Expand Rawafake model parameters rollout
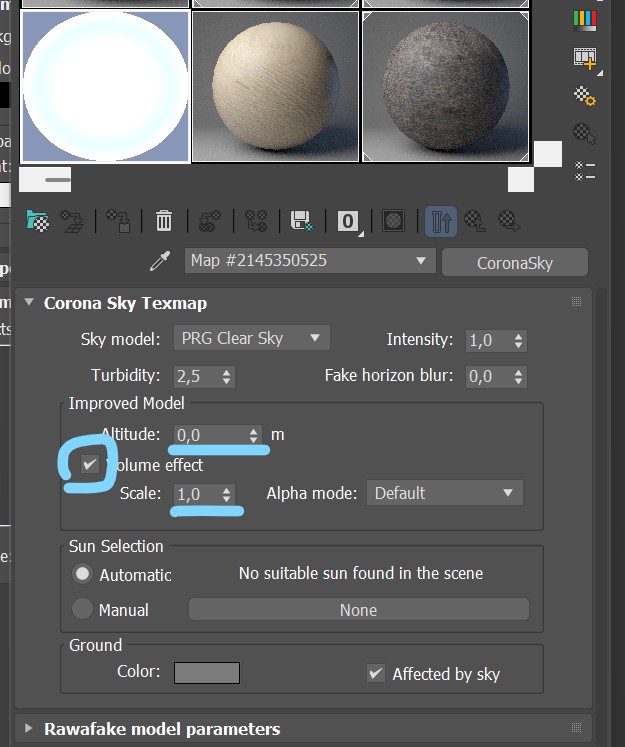Image resolution: width=625 pixels, height=747 pixels. (x=29, y=727)
